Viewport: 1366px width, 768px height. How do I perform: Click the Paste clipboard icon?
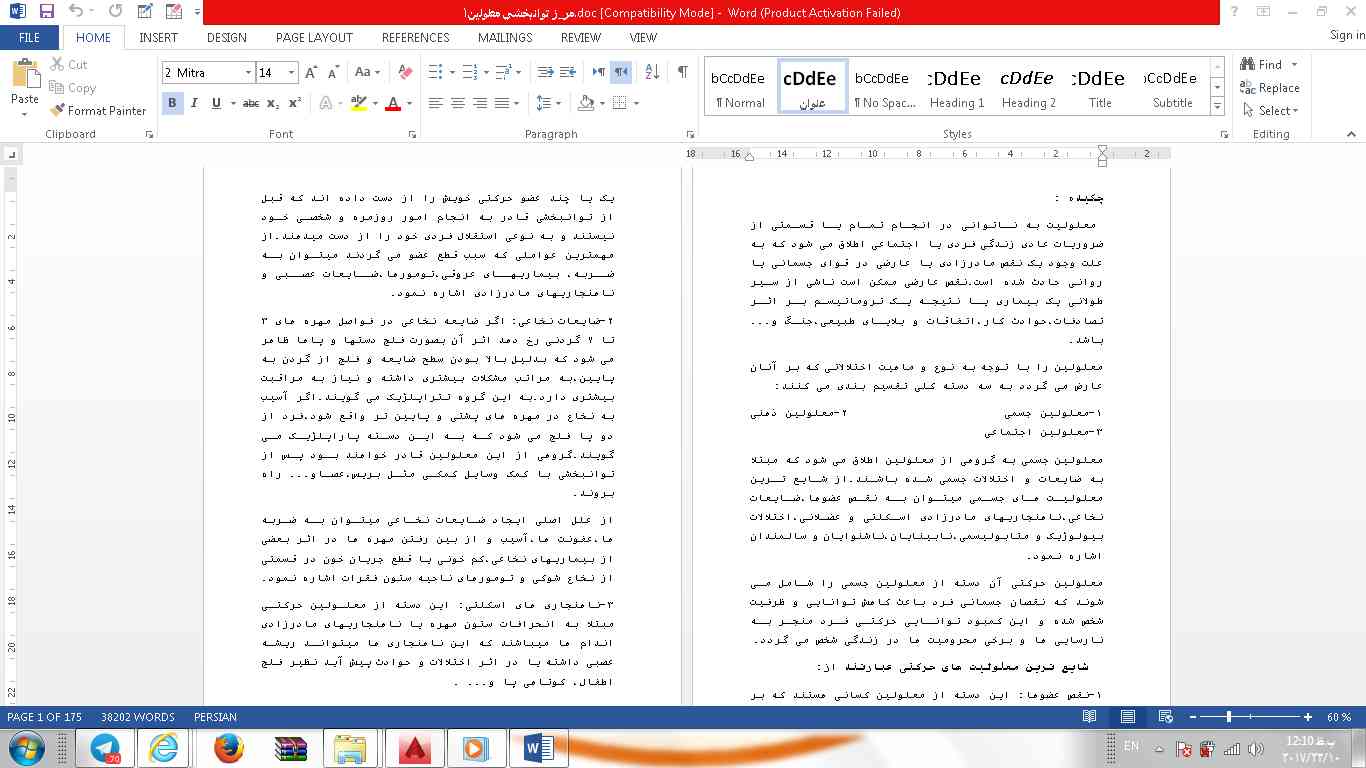[24, 74]
